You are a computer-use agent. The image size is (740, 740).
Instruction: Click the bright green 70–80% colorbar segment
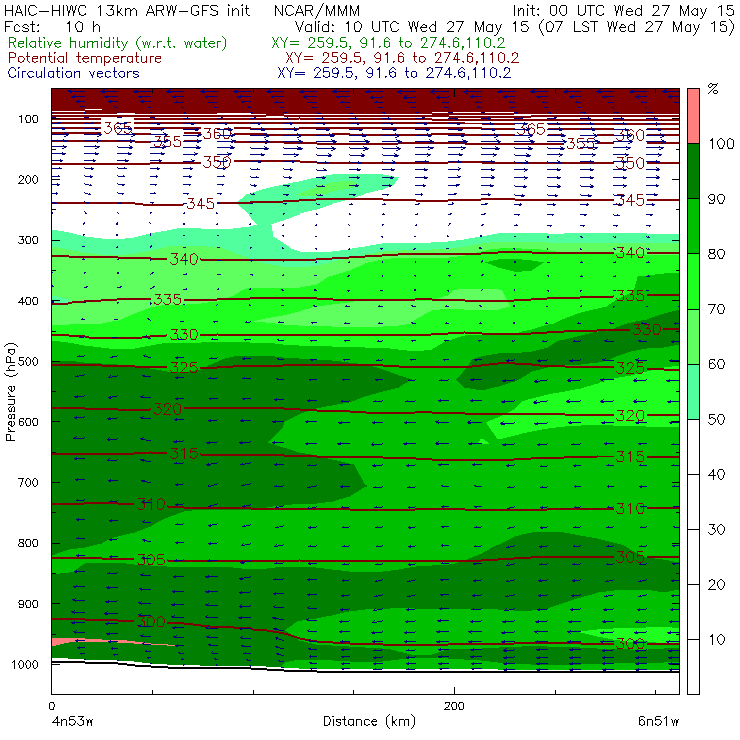coord(693,281)
